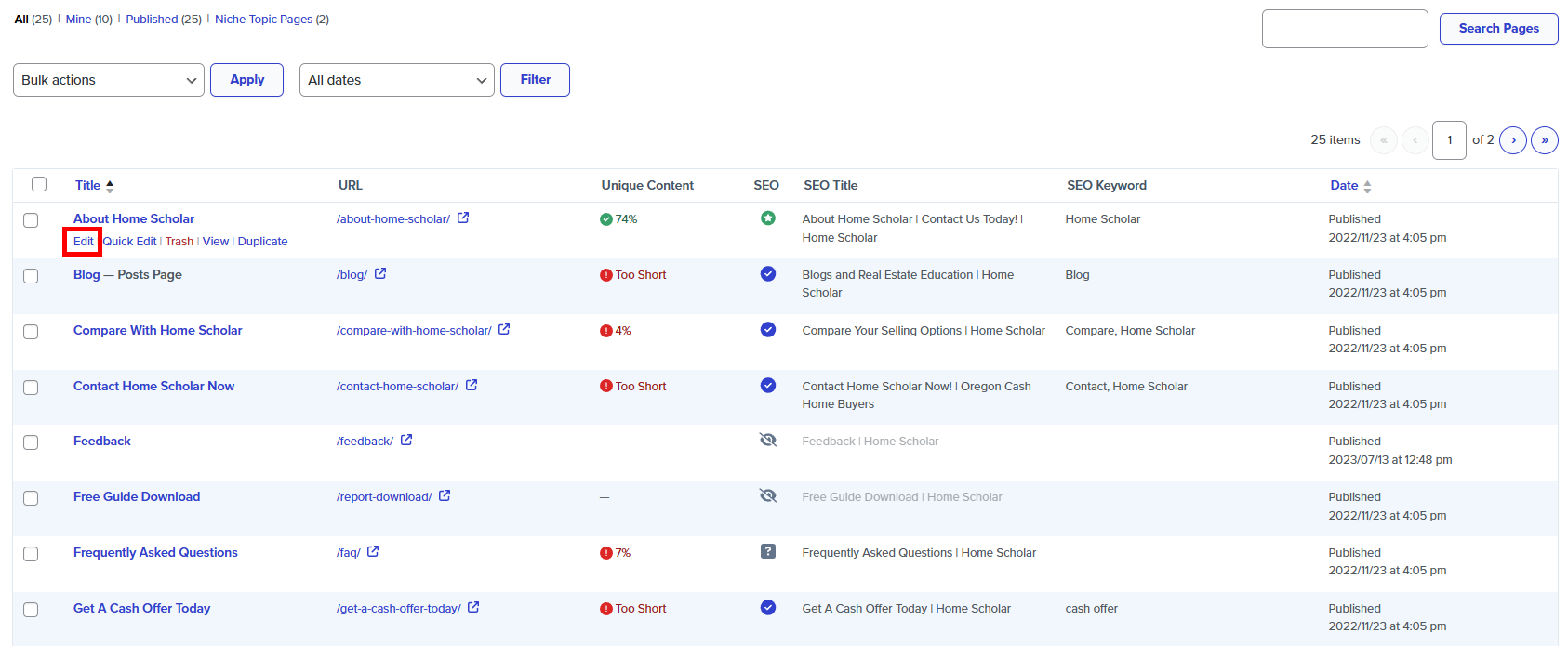Open external link icon next to /blog/
This screenshot has height=646, width=1568.
click(x=380, y=274)
